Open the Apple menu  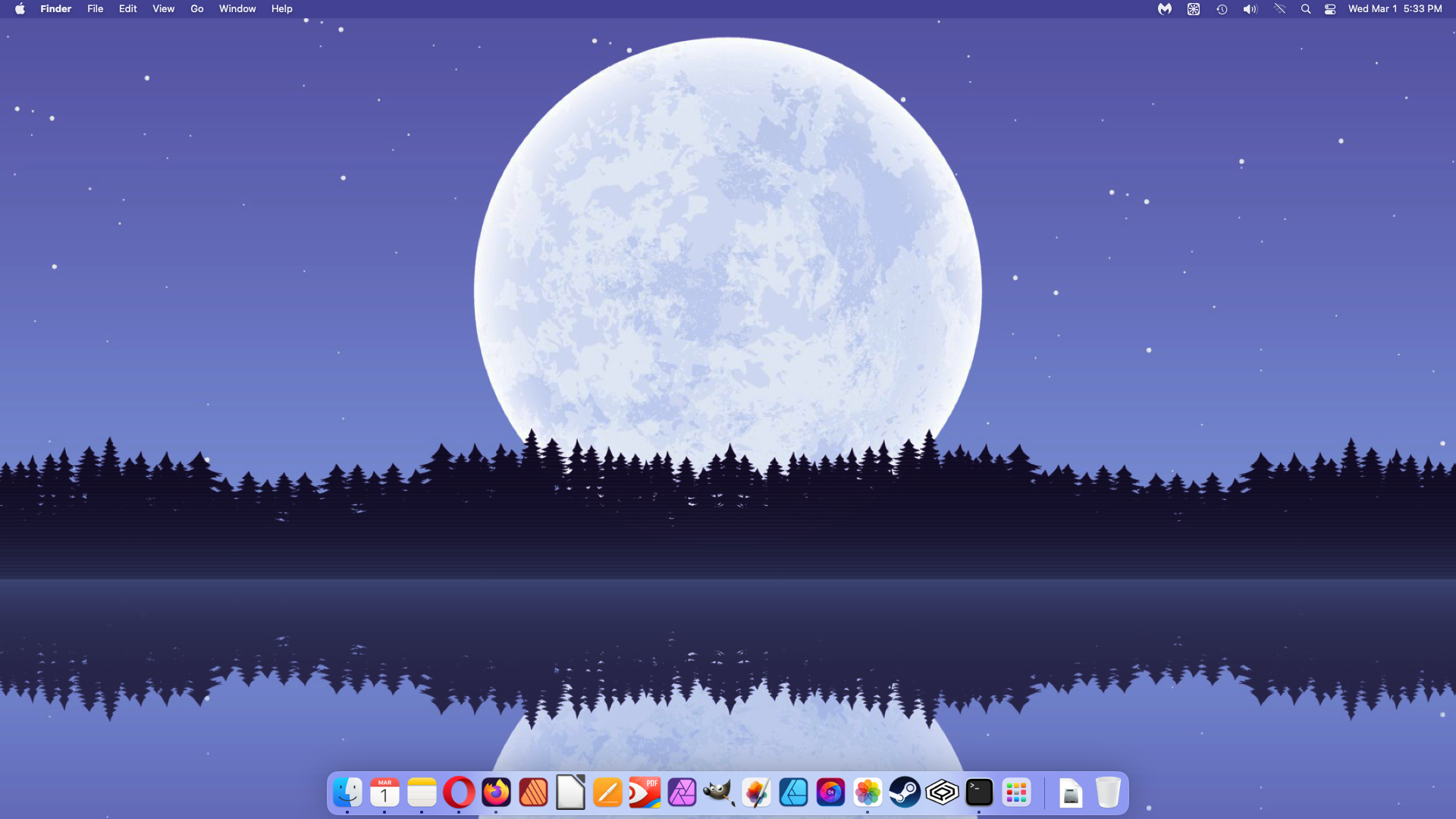coord(20,9)
